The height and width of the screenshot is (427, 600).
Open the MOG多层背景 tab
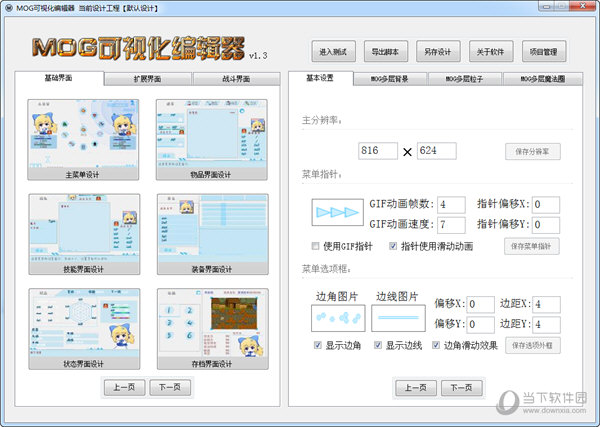pyautogui.click(x=390, y=79)
